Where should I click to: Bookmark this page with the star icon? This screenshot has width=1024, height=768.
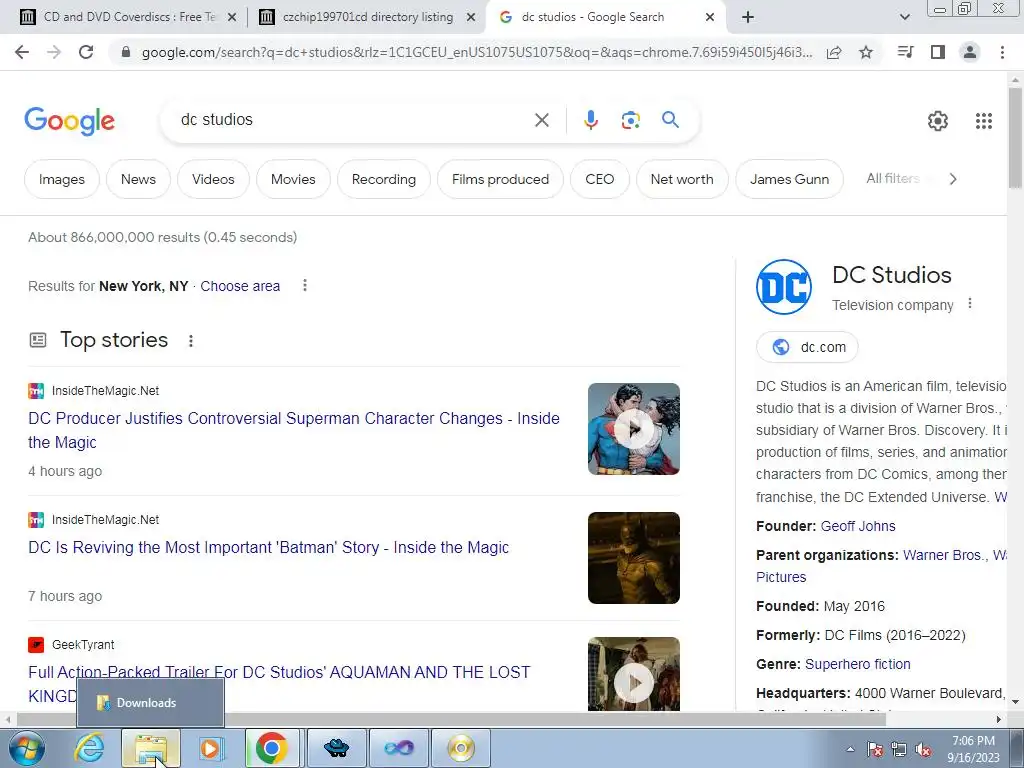tap(866, 52)
